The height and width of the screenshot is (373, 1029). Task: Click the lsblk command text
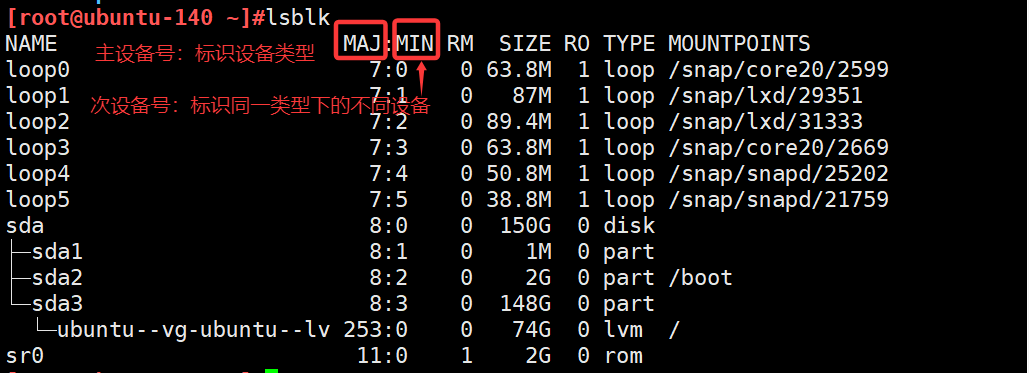[x=297, y=17]
